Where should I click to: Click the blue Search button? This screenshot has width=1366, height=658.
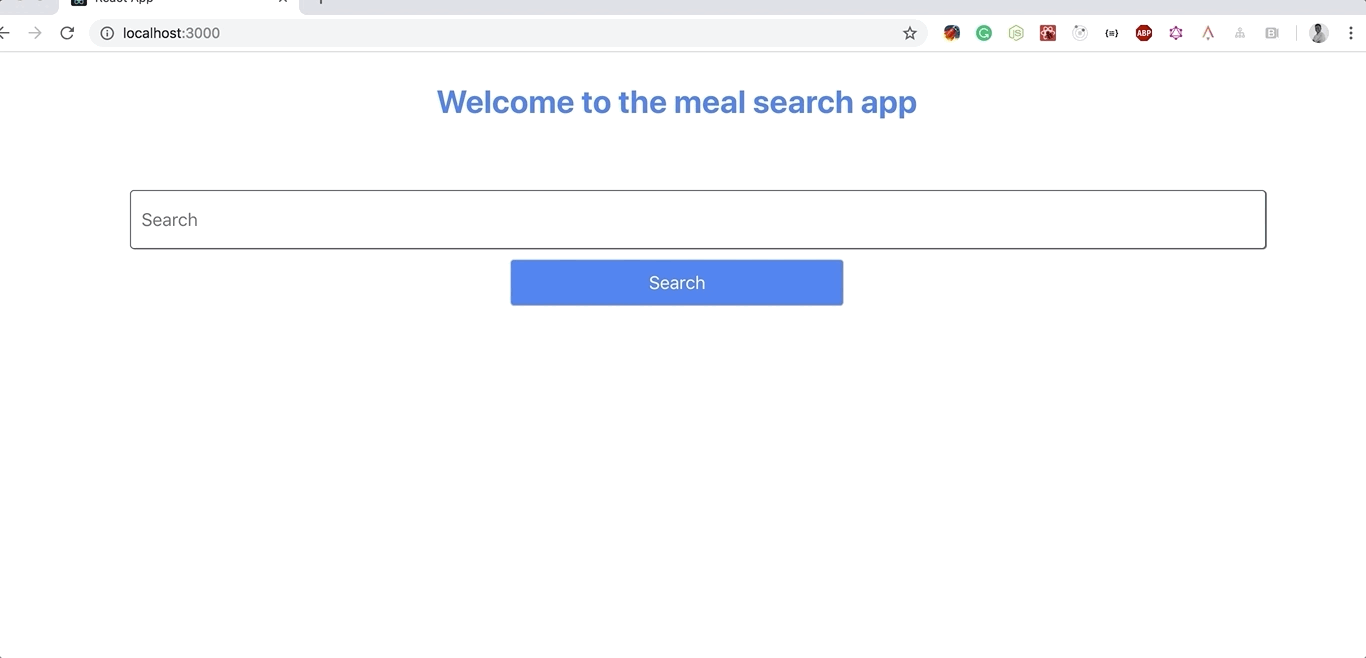pyautogui.click(x=677, y=283)
